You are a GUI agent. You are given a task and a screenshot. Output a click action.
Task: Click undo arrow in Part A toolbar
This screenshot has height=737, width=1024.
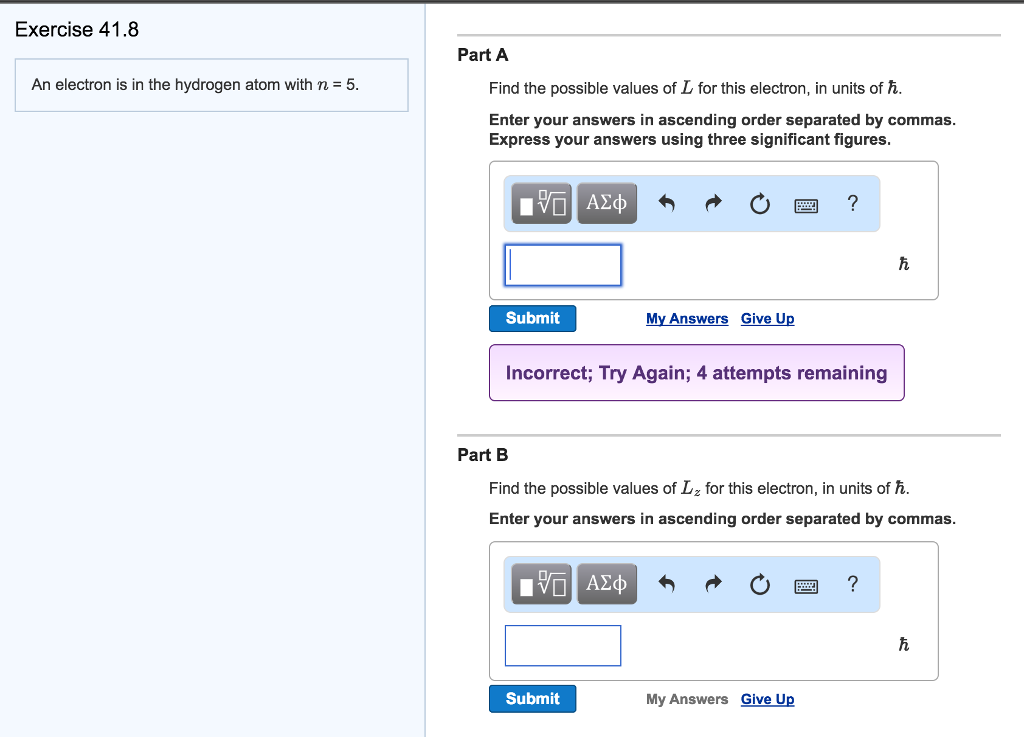(666, 204)
